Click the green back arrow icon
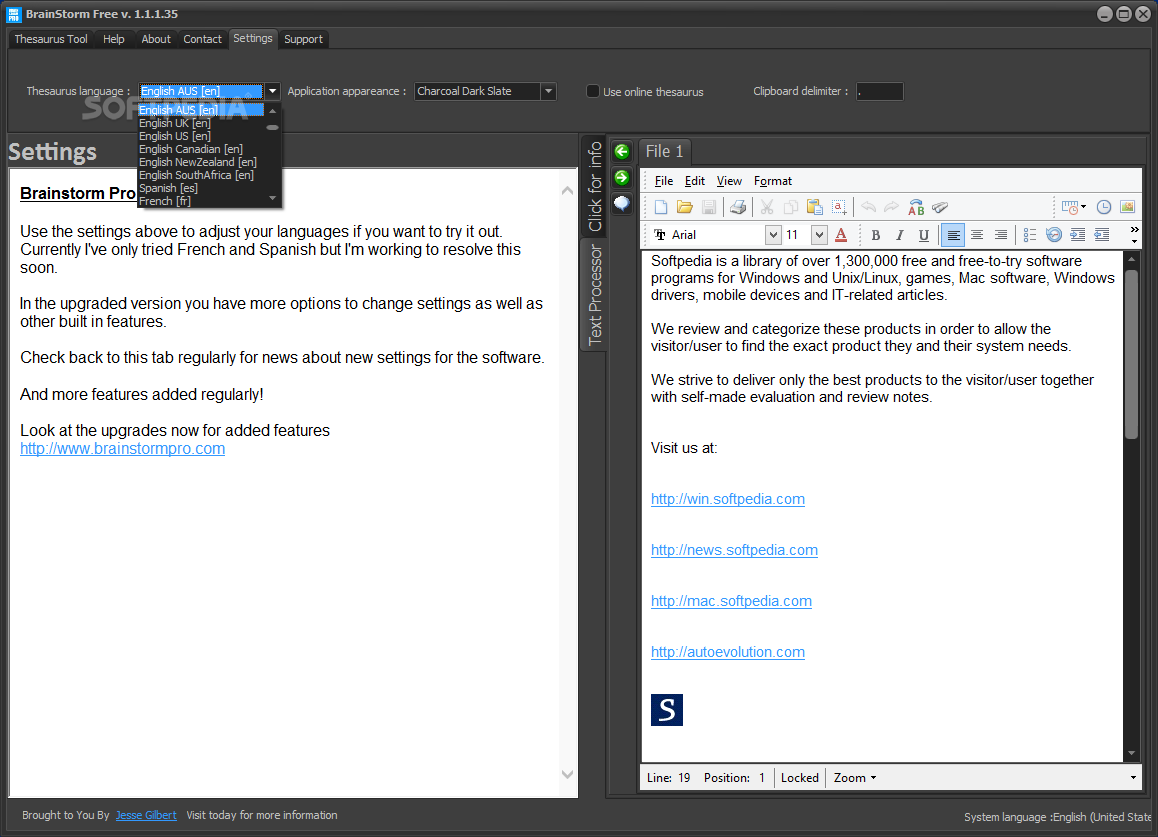Viewport: 1158px width, 837px height. tap(622, 151)
